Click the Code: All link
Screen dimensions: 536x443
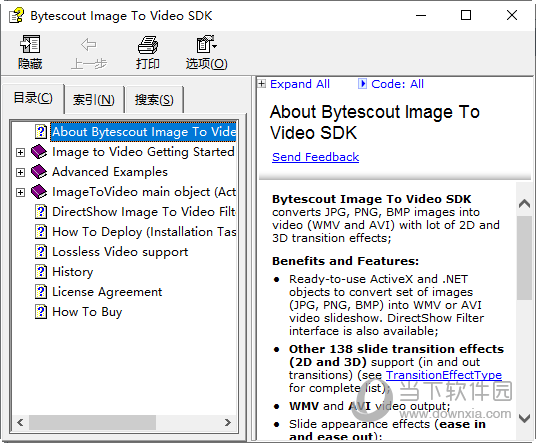pyautogui.click(x=397, y=84)
